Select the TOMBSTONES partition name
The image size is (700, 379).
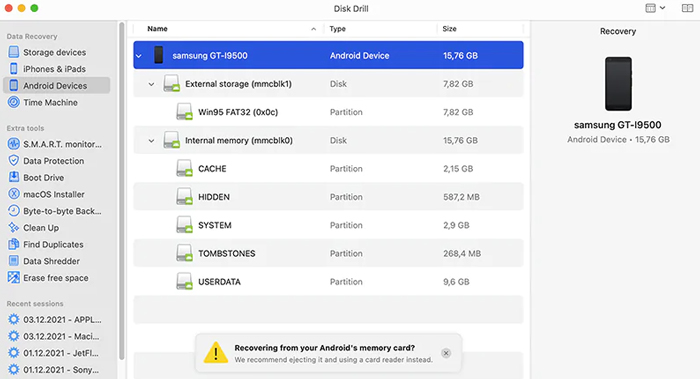point(227,254)
